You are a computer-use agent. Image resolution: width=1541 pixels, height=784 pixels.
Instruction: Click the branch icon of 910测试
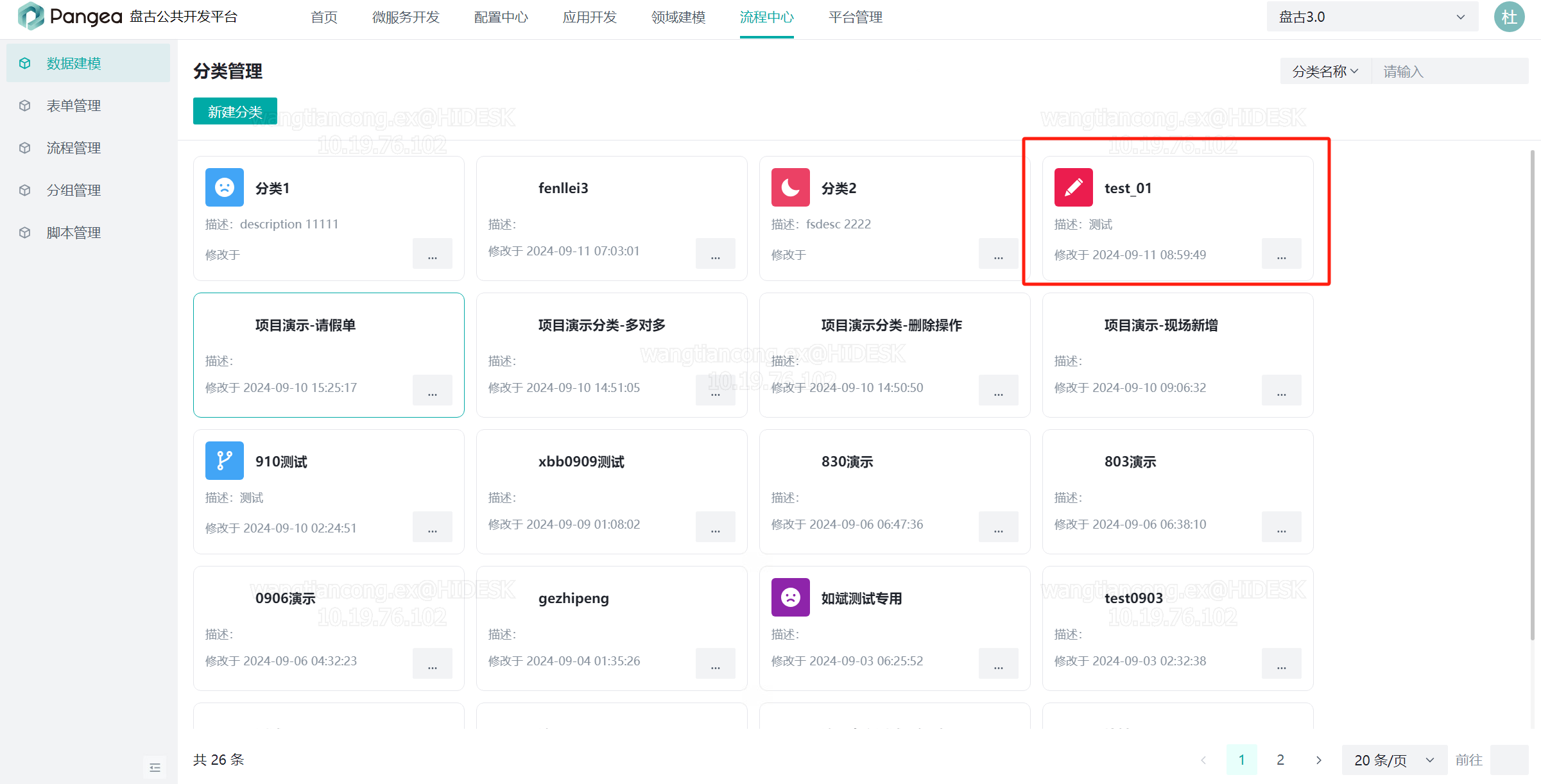point(225,461)
